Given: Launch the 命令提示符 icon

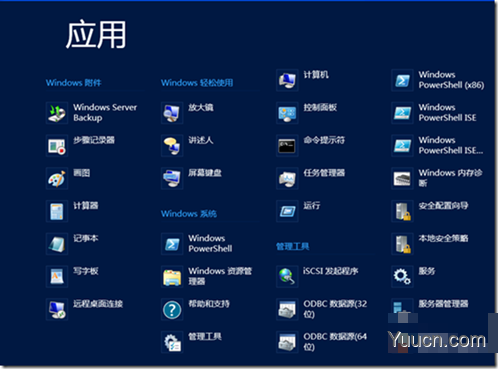Looking at the screenshot, I should click(x=287, y=146).
